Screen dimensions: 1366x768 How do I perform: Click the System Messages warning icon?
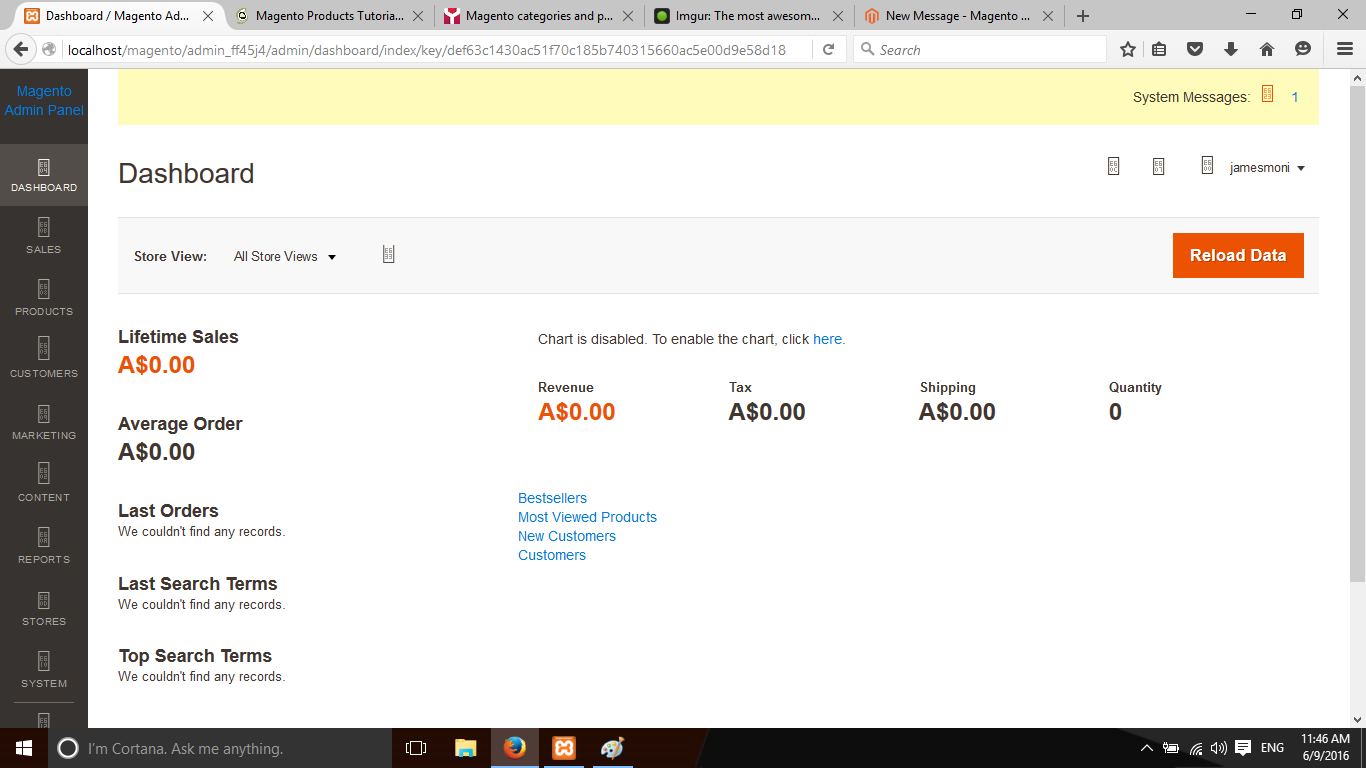point(1268,94)
